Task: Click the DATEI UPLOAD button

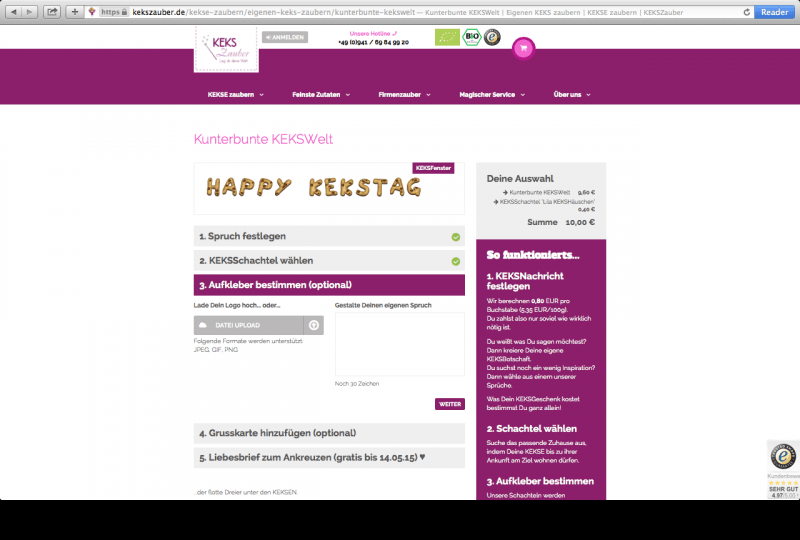Action: [248, 325]
